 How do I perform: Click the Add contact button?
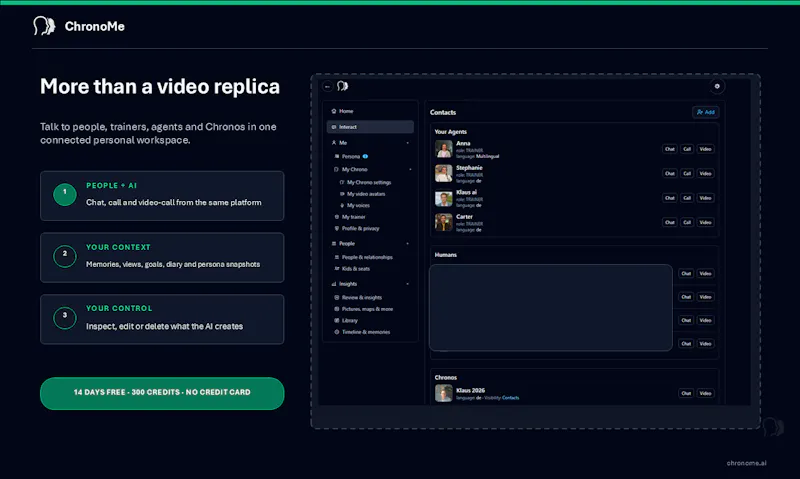tap(706, 112)
